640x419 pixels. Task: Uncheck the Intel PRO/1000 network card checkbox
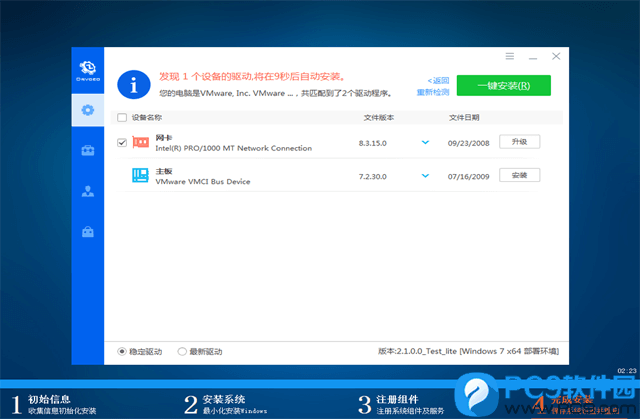[122, 142]
